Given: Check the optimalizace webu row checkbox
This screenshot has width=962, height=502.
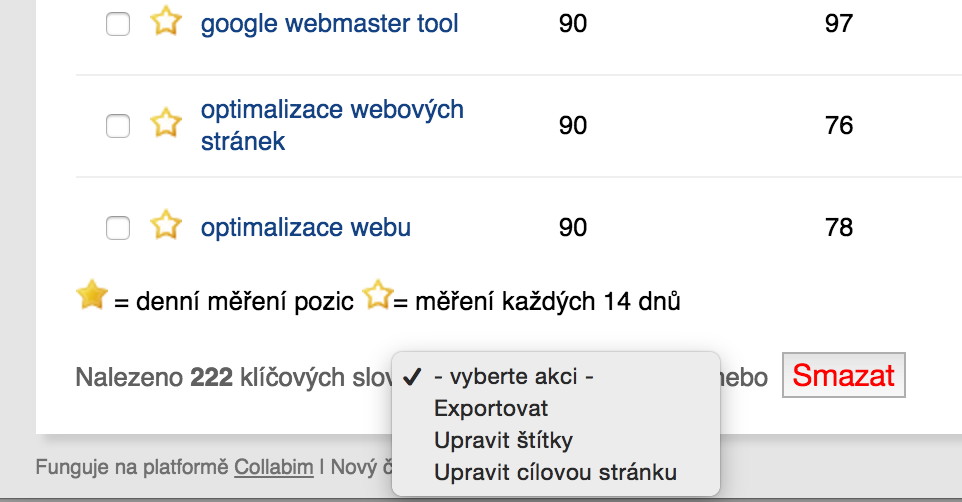Looking at the screenshot, I should coord(118,228).
